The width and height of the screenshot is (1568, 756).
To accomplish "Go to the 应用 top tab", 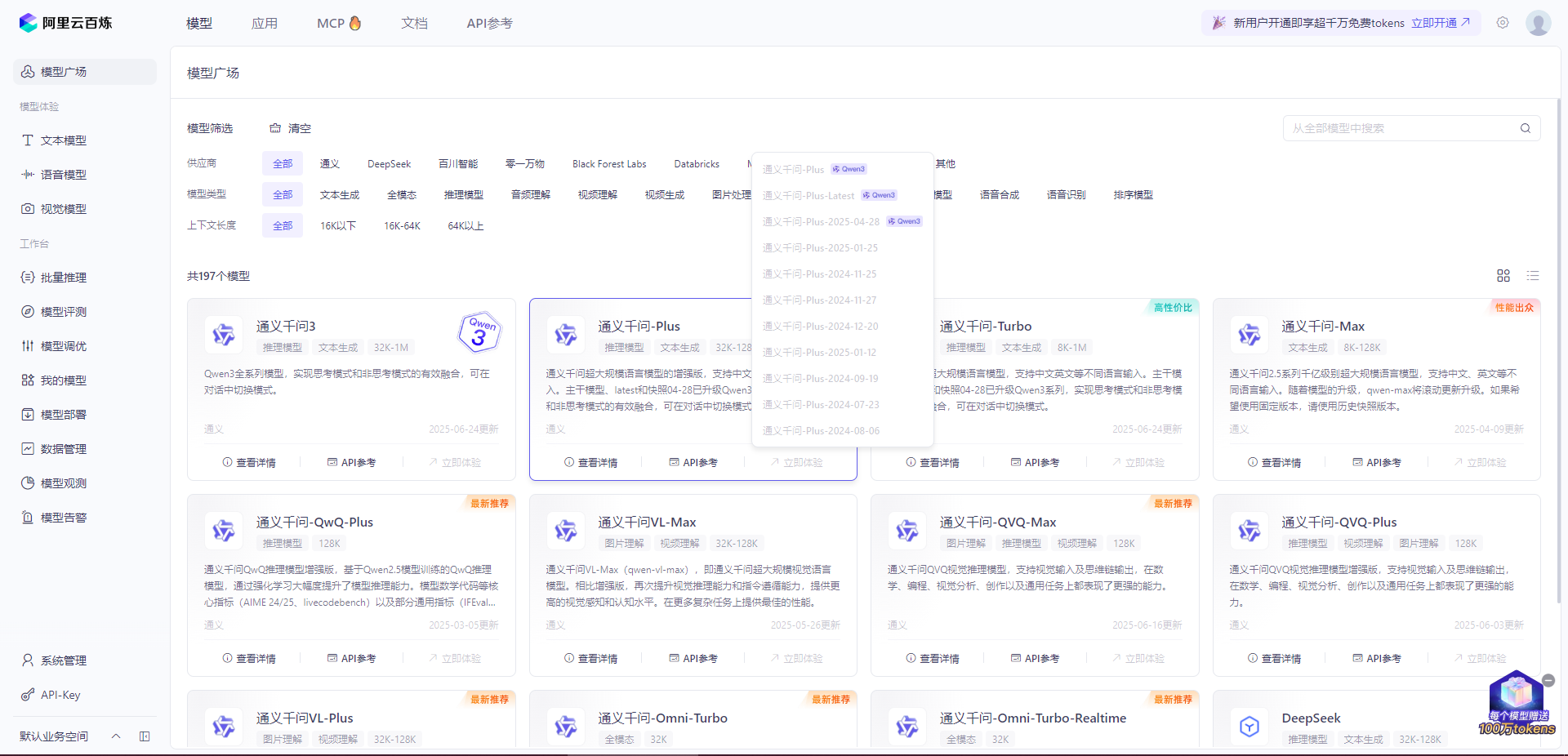I will click(265, 24).
